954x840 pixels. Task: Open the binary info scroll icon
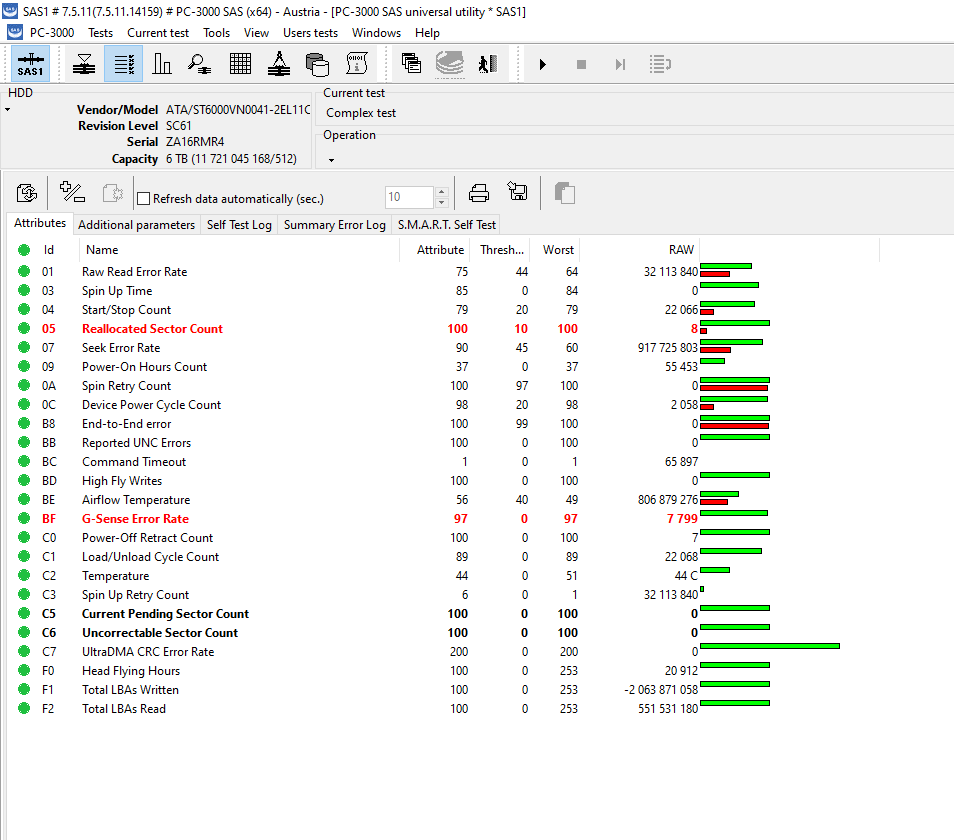[x=357, y=64]
